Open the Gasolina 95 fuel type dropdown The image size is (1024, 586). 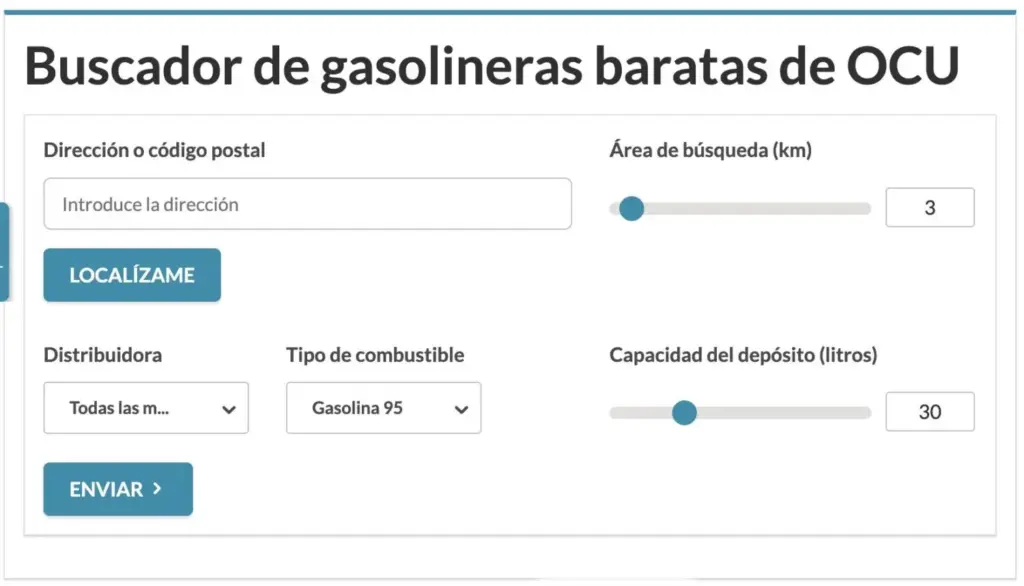[x=383, y=408]
